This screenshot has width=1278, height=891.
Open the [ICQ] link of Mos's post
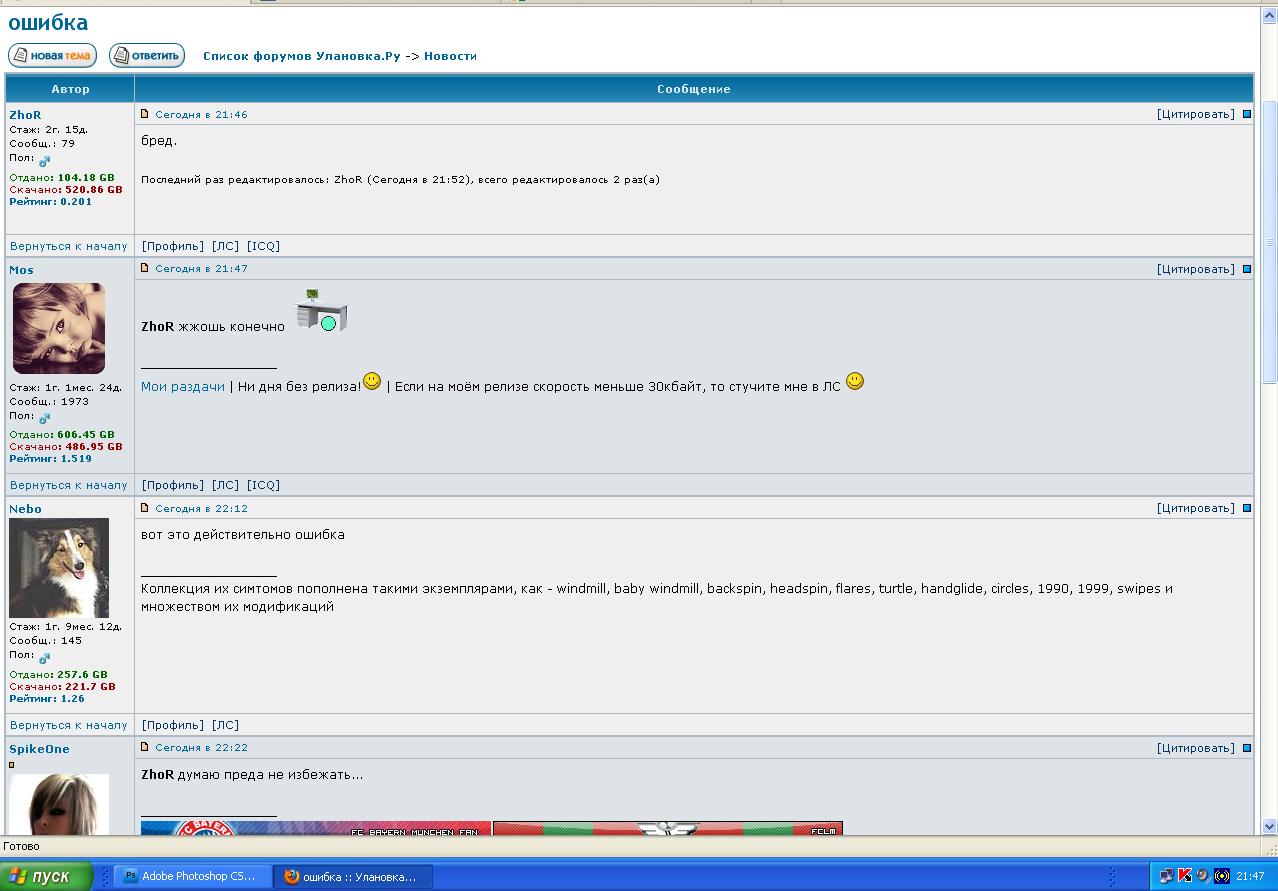(263, 485)
